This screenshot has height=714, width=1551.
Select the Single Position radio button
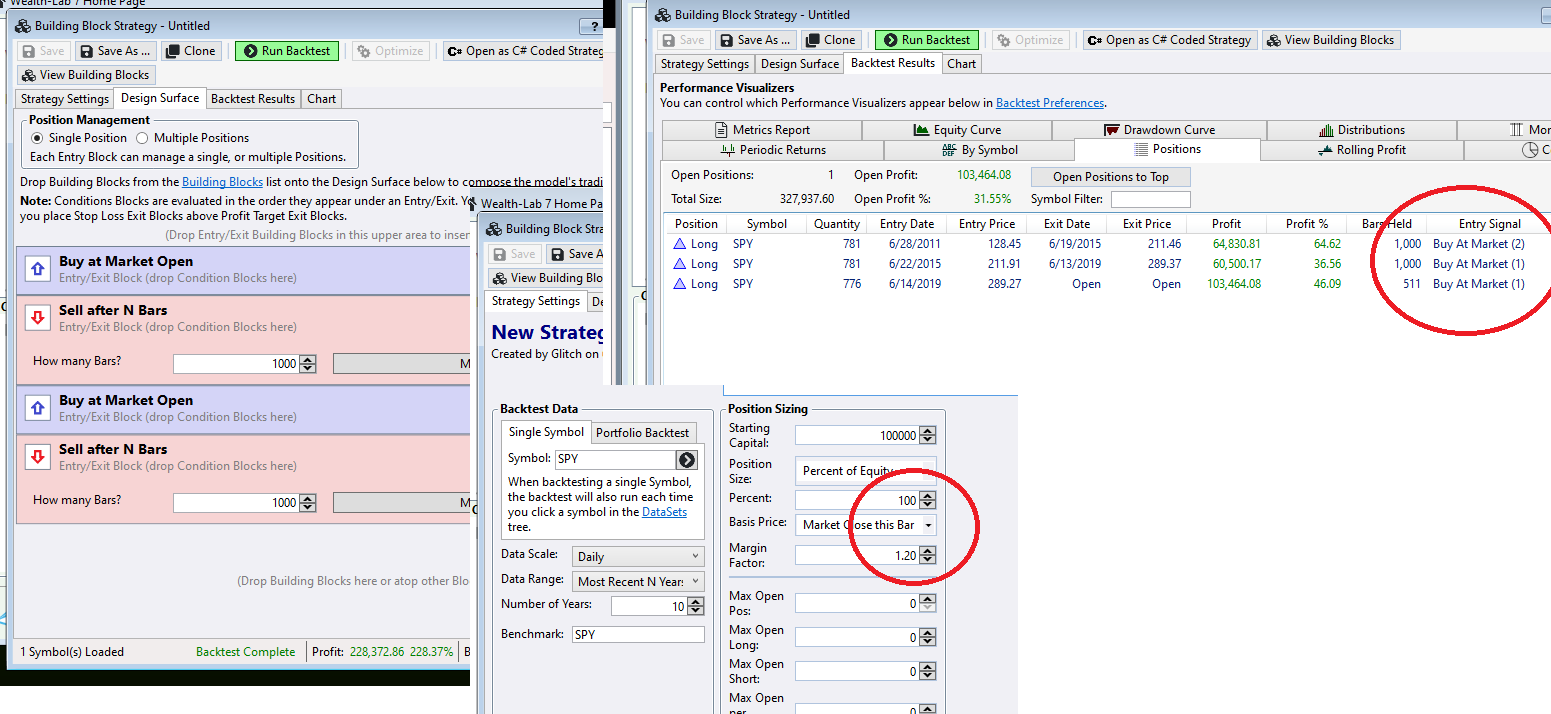click(x=38, y=138)
